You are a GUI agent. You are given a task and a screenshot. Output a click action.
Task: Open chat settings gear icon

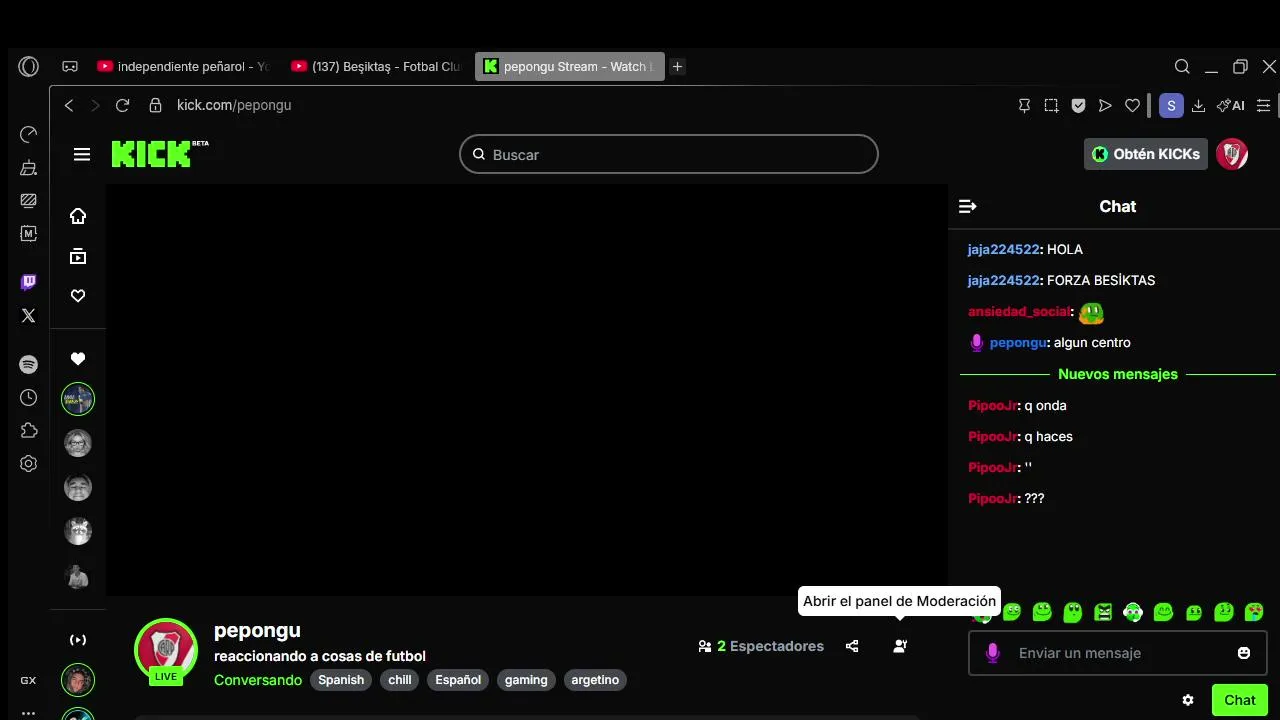1188,700
